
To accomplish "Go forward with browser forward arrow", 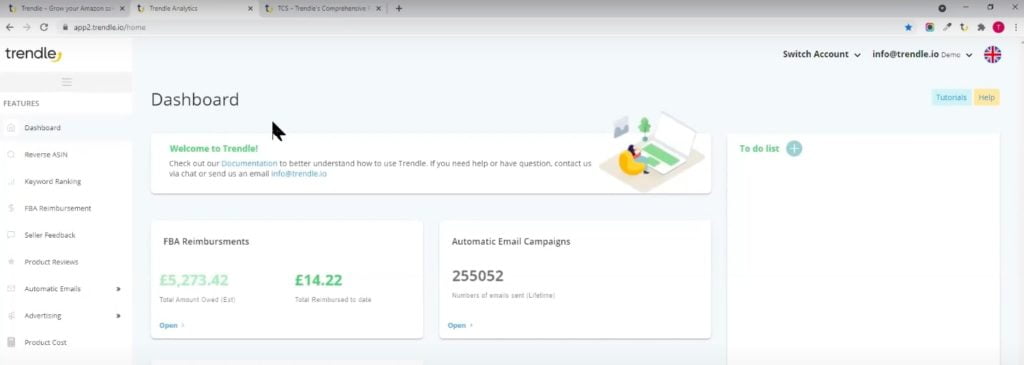I will click(x=27, y=27).
